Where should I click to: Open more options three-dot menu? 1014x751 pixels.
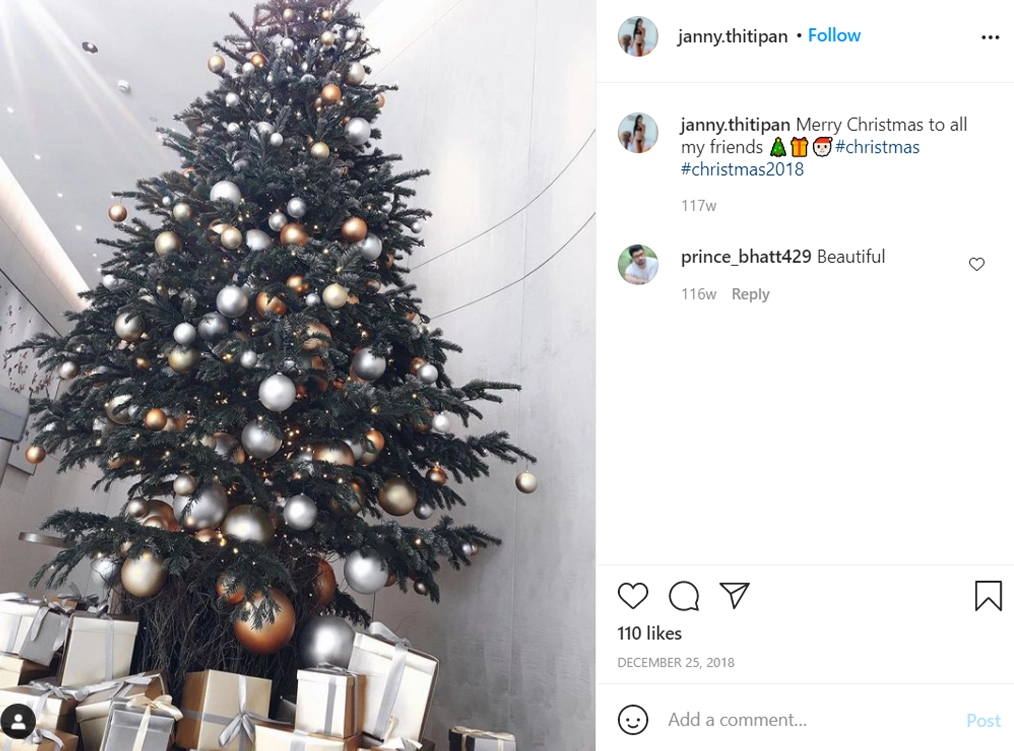click(990, 37)
